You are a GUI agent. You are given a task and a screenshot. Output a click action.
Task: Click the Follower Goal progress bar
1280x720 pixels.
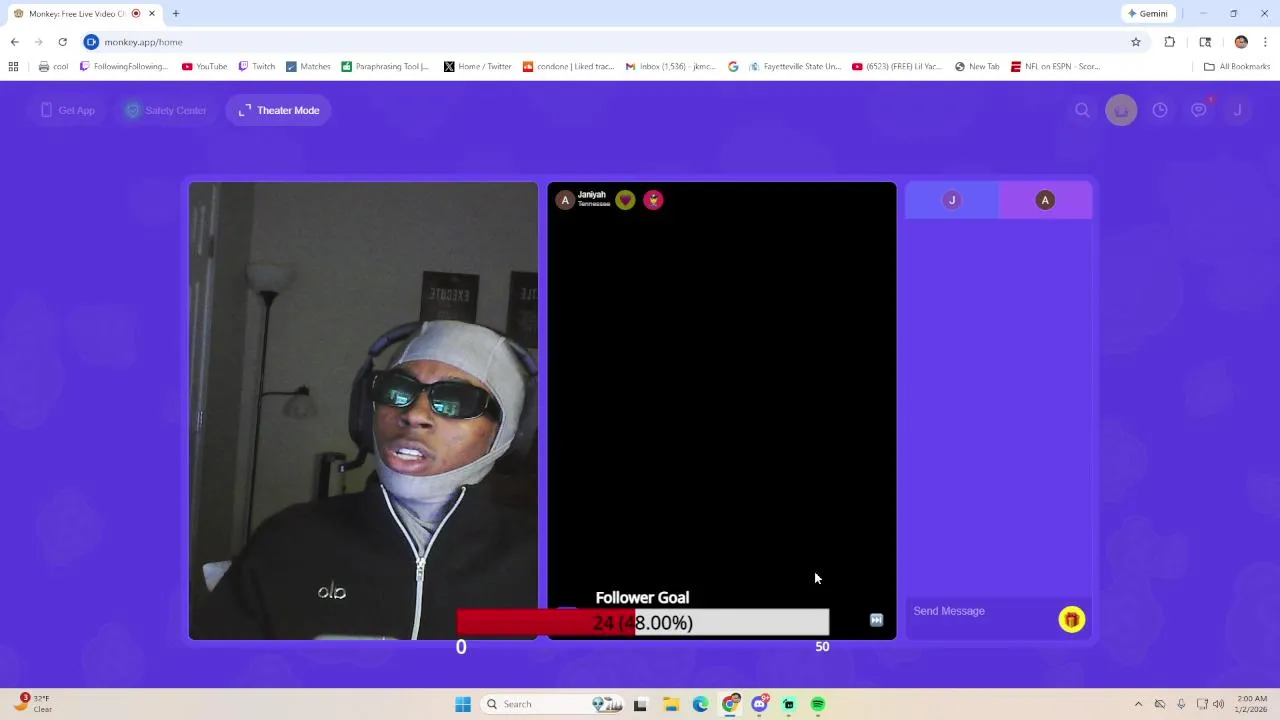coord(643,623)
